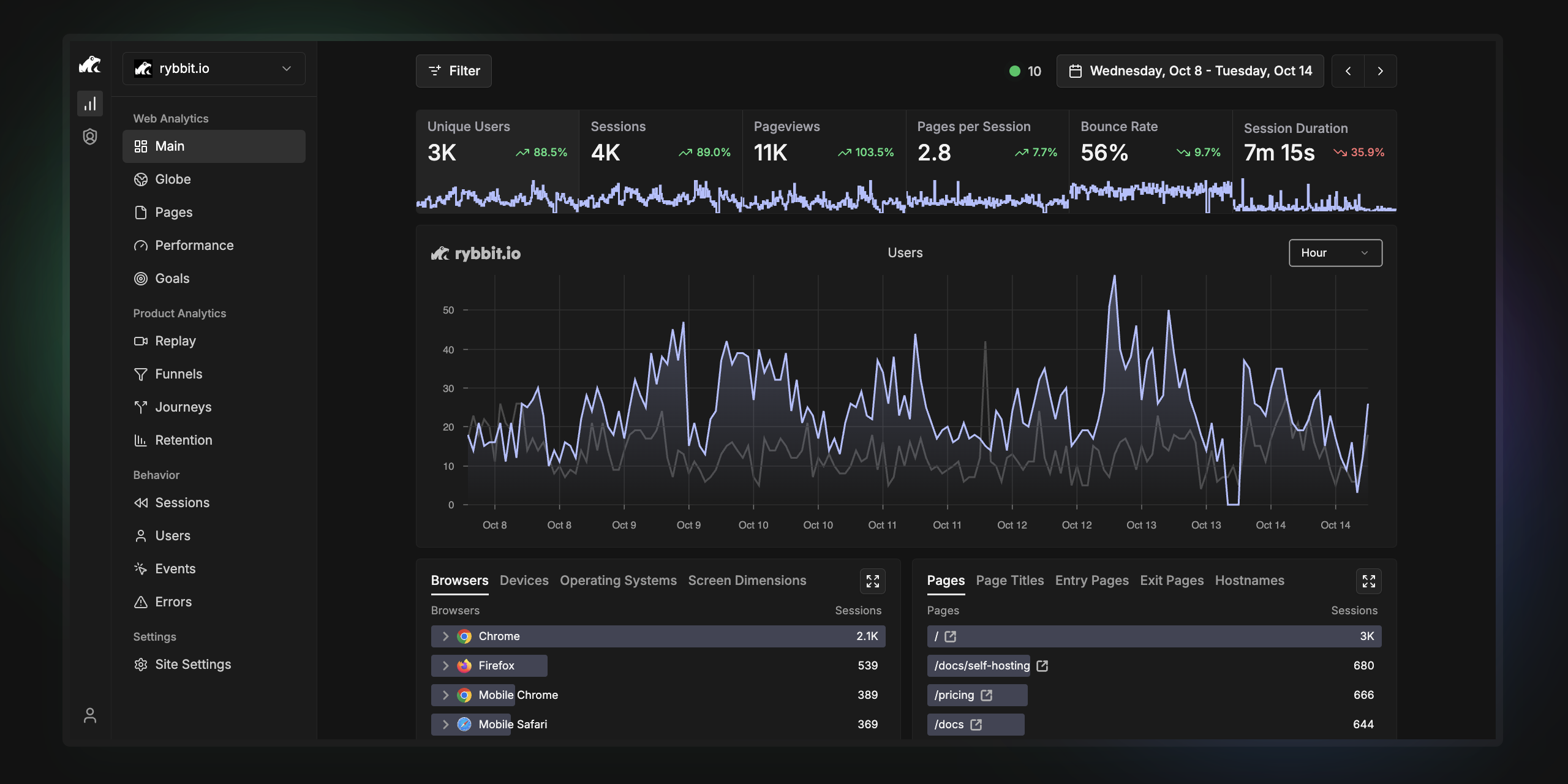1568x784 pixels.
Task: Click the rybbit frog logo at top left
Action: click(90, 65)
